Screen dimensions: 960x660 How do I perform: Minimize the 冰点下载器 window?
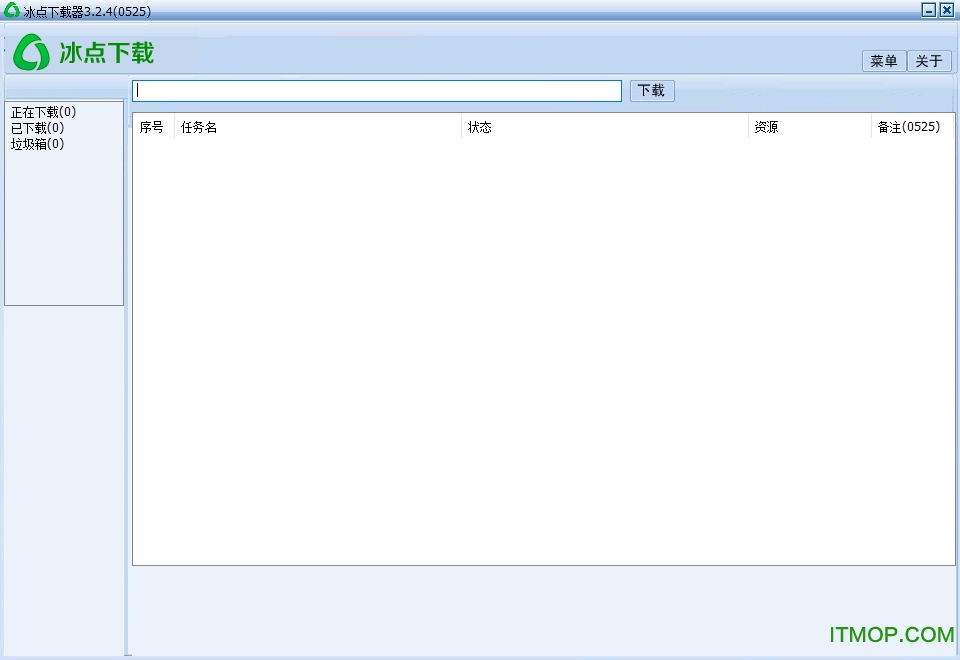point(928,10)
